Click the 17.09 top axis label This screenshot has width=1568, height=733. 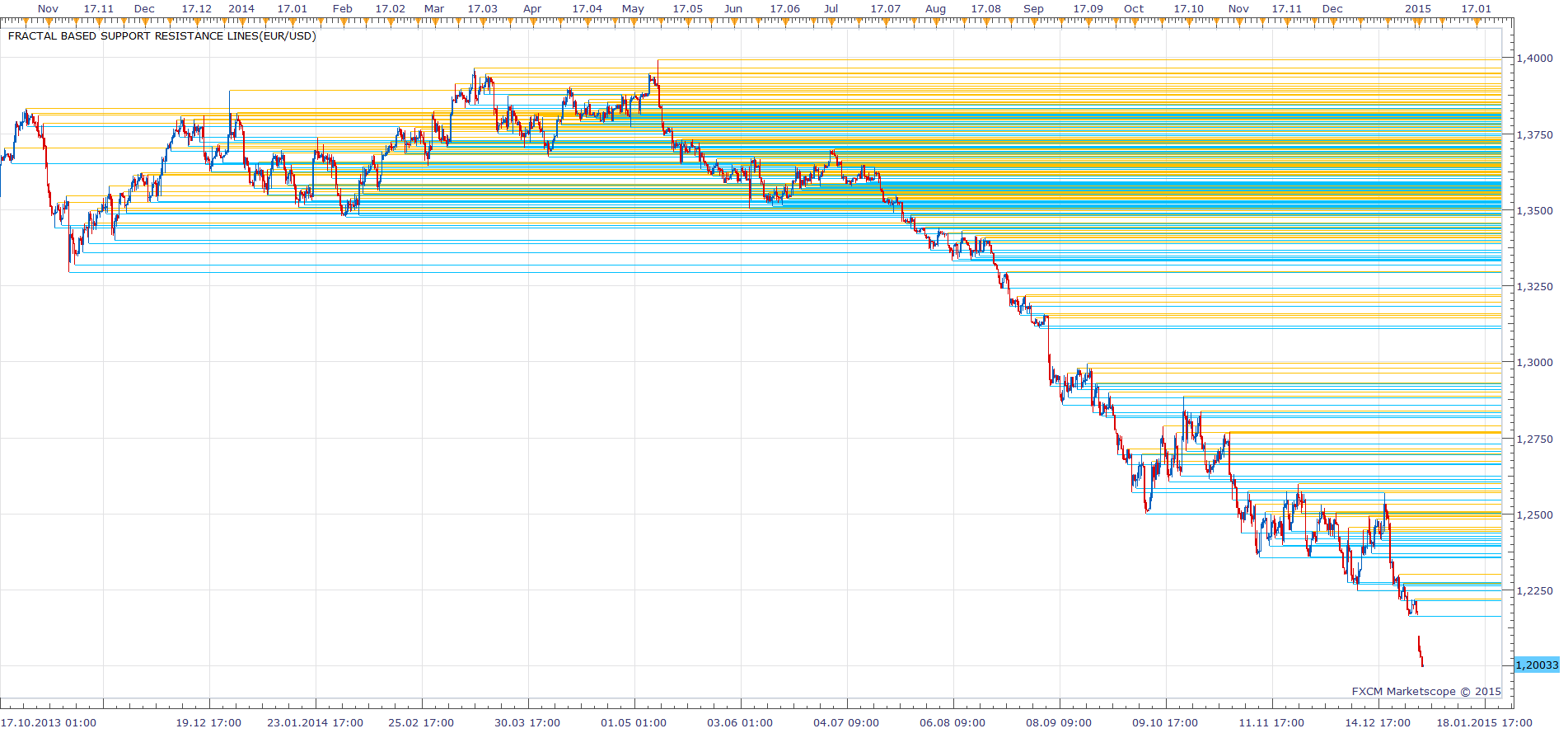pyautogui.click(x=1088, y=8)
